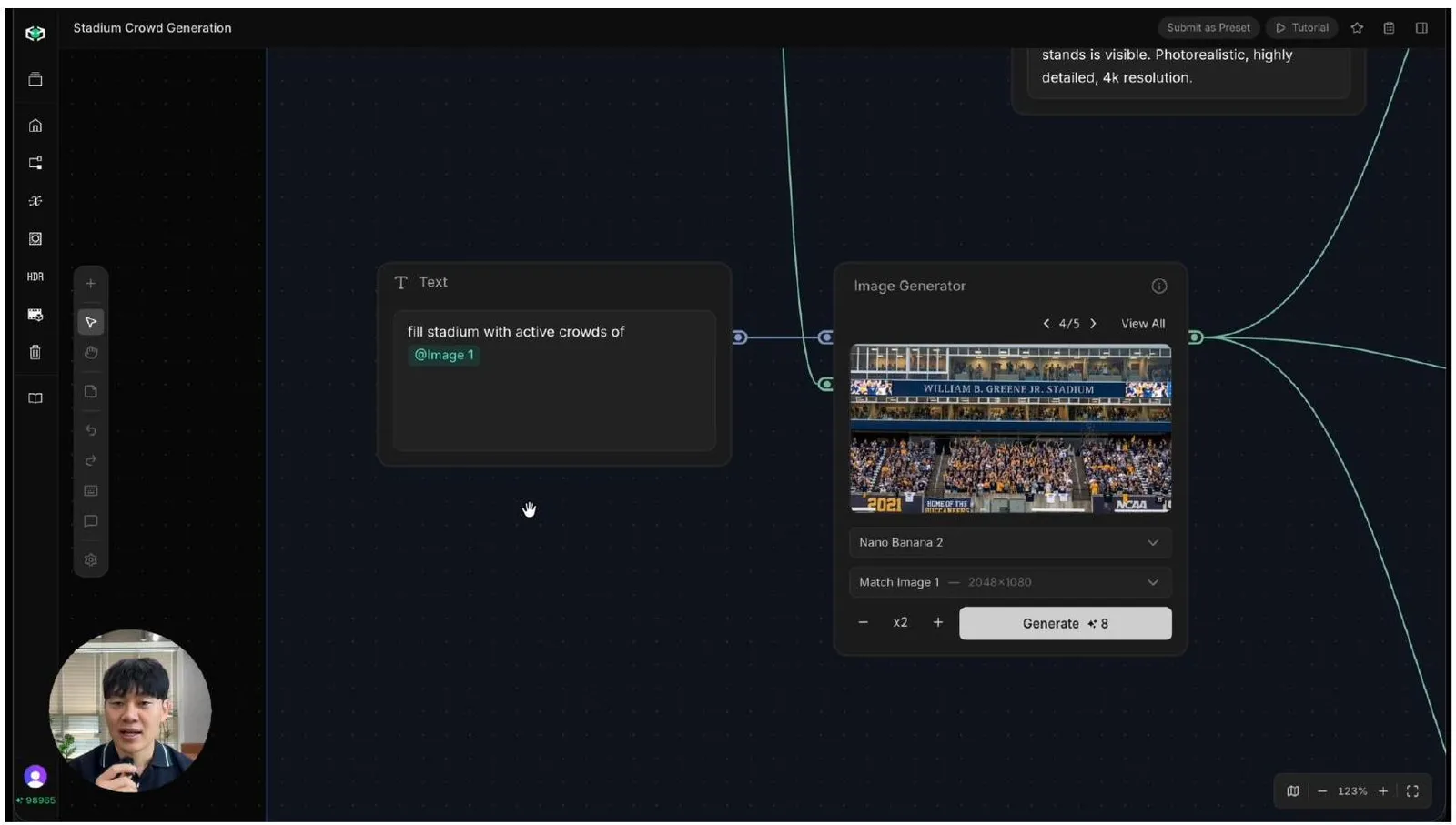Click the Text node output connector
1456x825 pixels.
coord(740,338)
